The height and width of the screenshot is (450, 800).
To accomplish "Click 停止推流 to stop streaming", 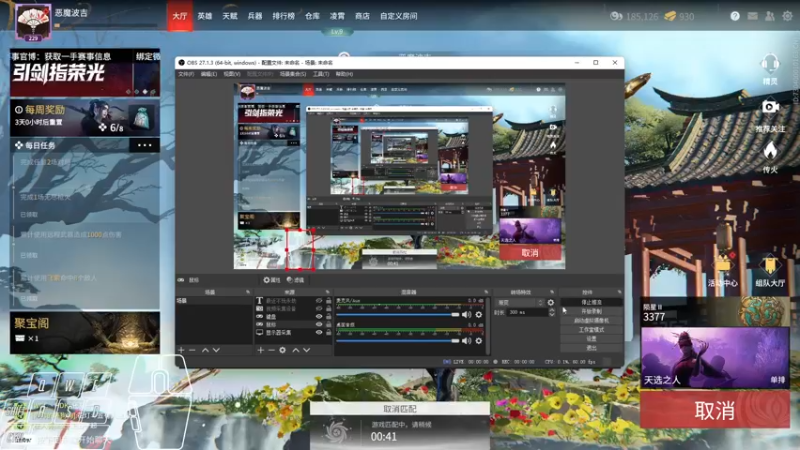I will (x=591, y=302).
